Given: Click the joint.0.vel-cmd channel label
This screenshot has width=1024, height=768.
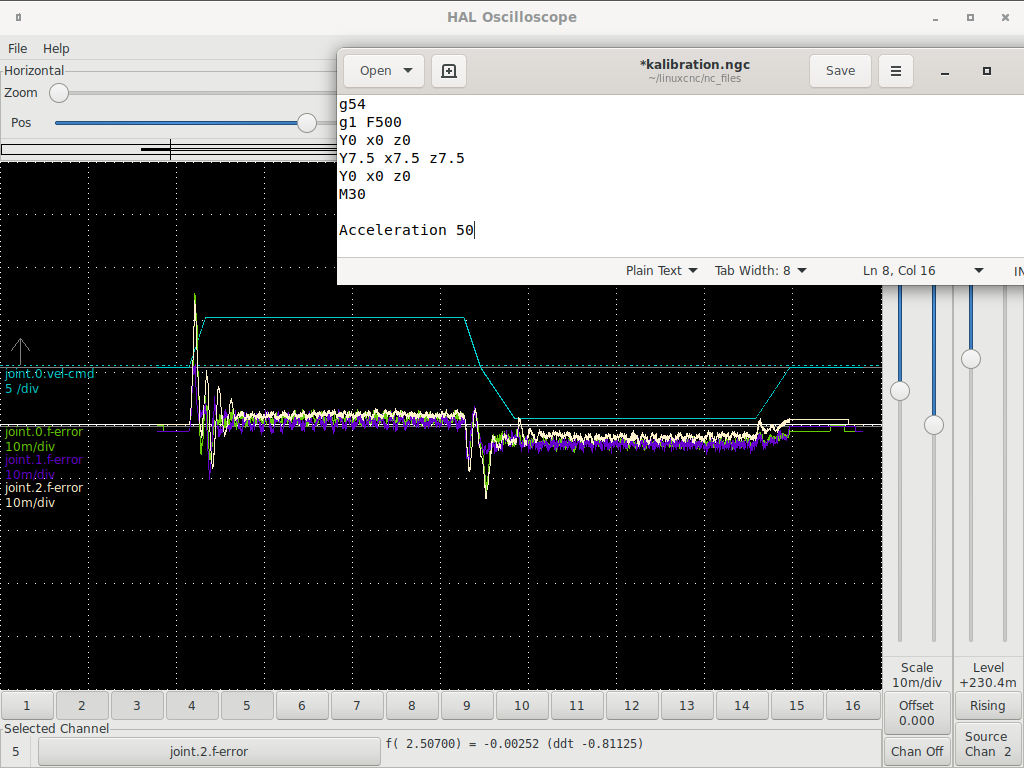Looking at the screenshot, I should tap(50, 374).
